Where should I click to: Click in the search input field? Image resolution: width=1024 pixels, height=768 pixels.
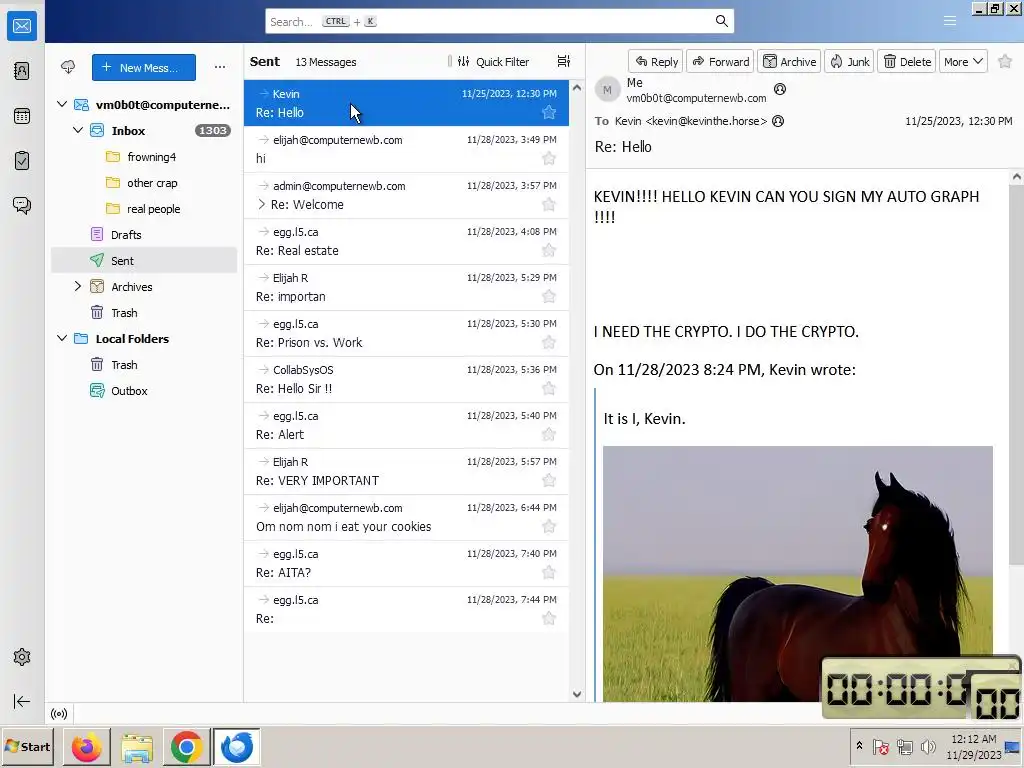[500, 21]
